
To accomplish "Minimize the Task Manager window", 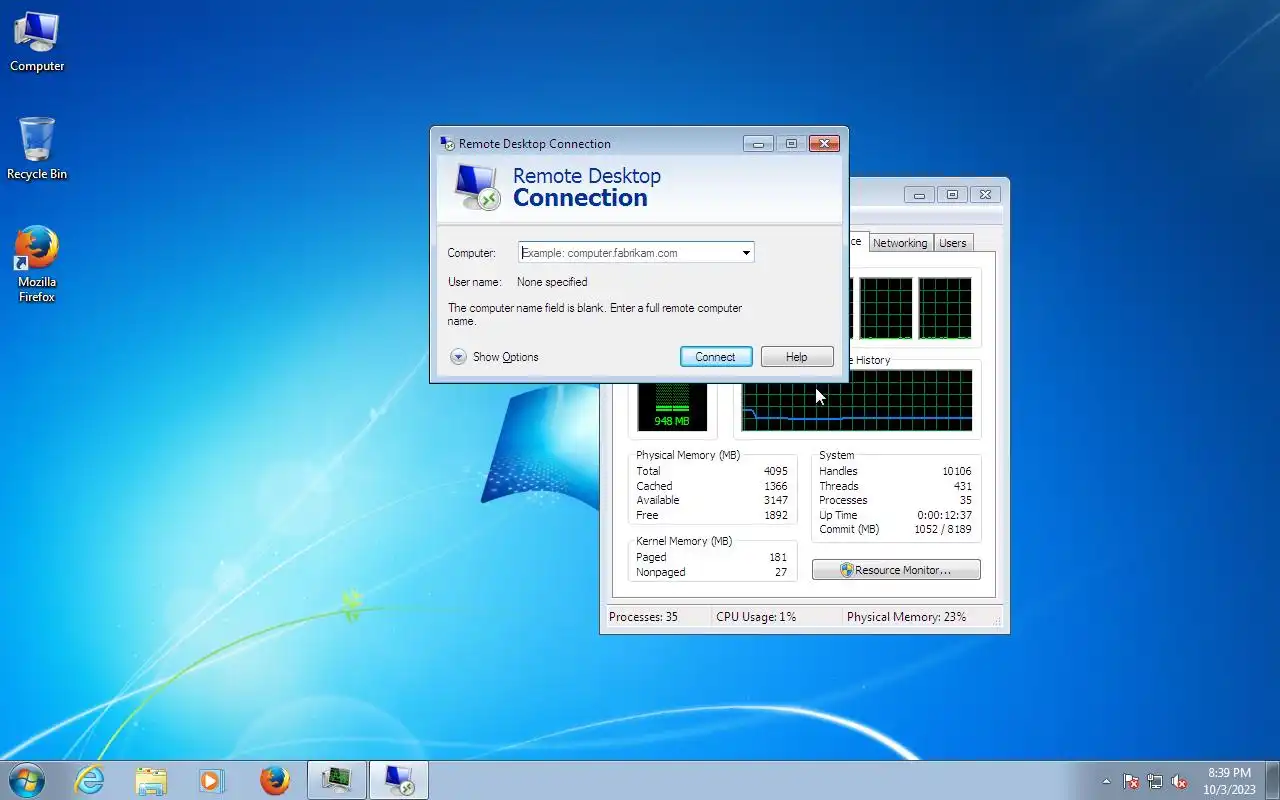I will pos(919,195).
